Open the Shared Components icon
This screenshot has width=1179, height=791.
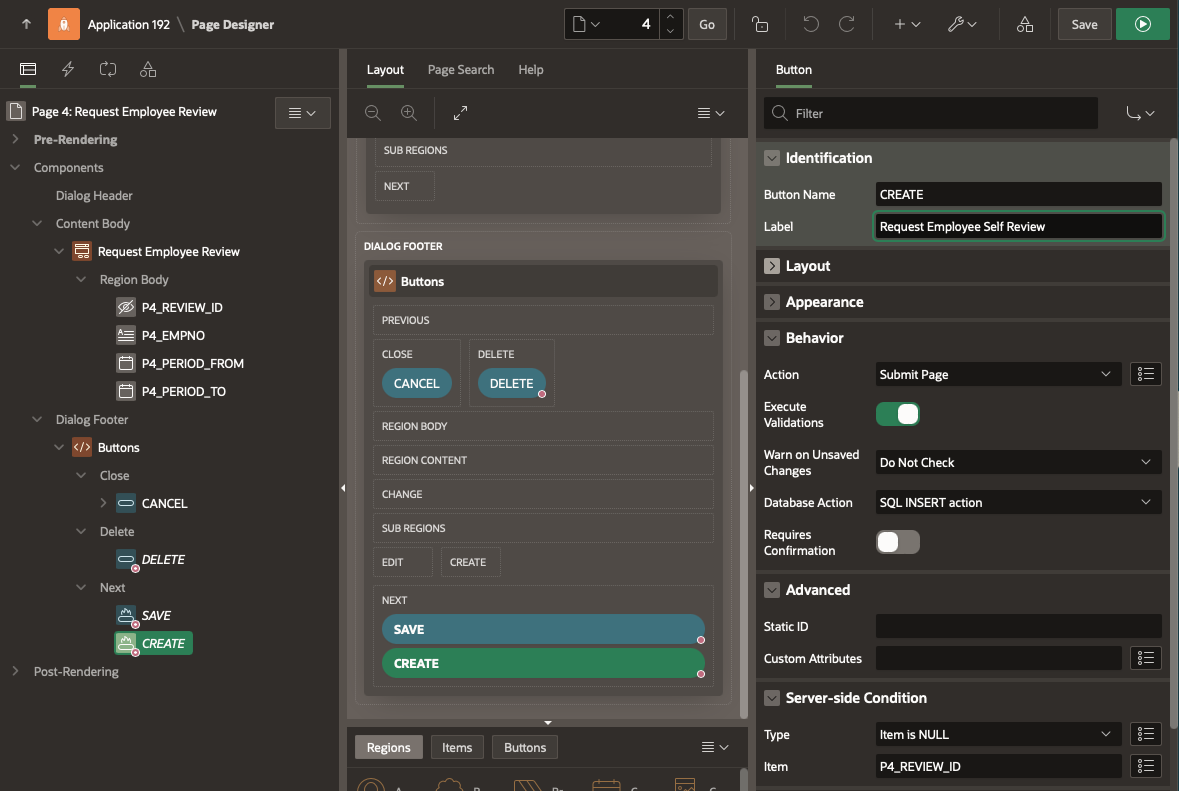1024,25
